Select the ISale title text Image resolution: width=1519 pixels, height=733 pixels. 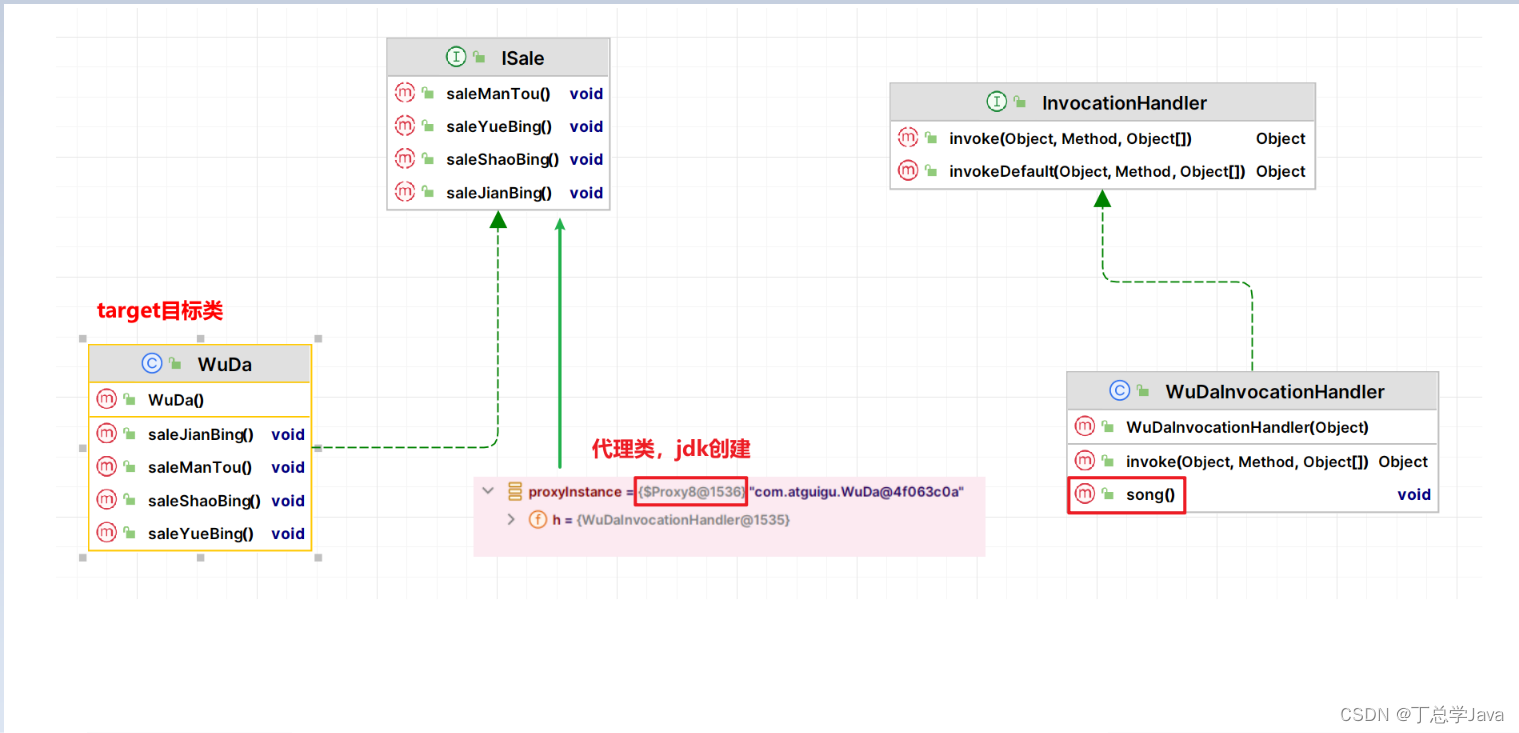coord(523,58)
